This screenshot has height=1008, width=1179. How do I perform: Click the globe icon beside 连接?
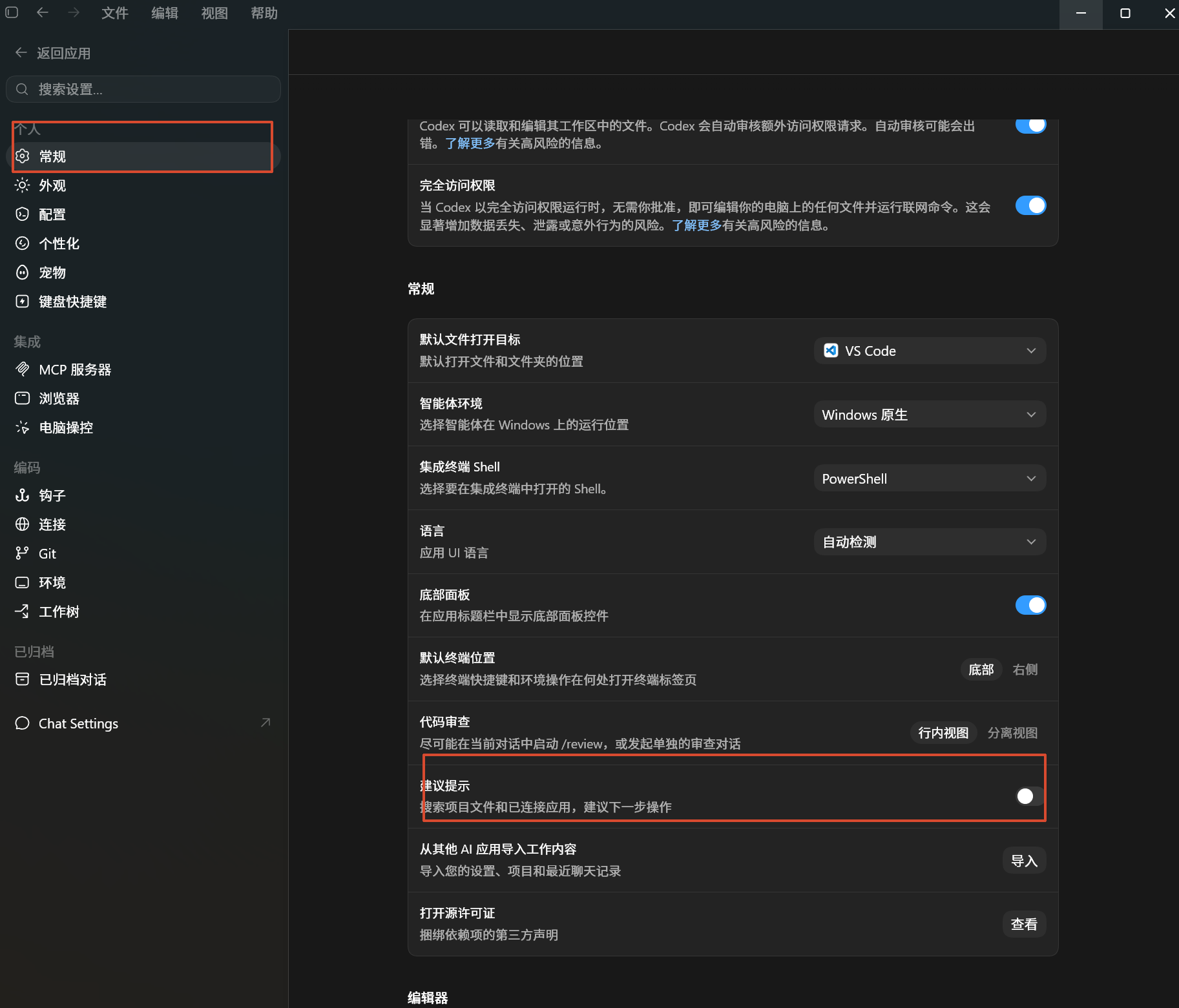click(x=22, y=524)
